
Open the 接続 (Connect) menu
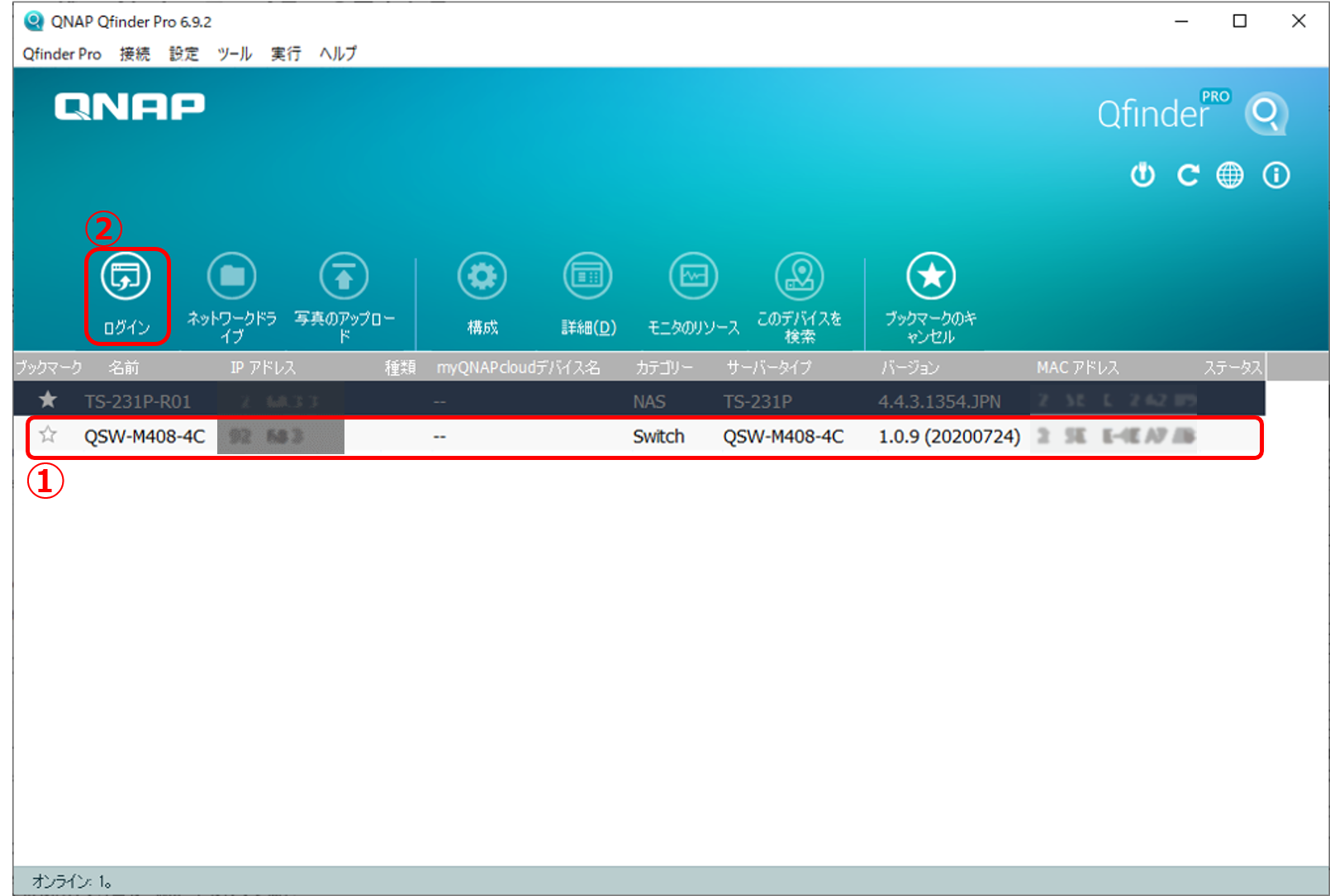pos(135,54)
